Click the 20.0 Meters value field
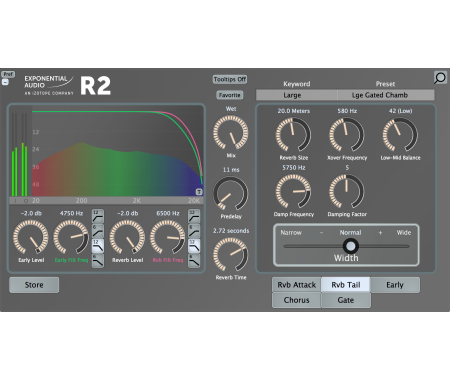Image resolution: width=450 pixels, height=380 pixels. click(294, 111)
